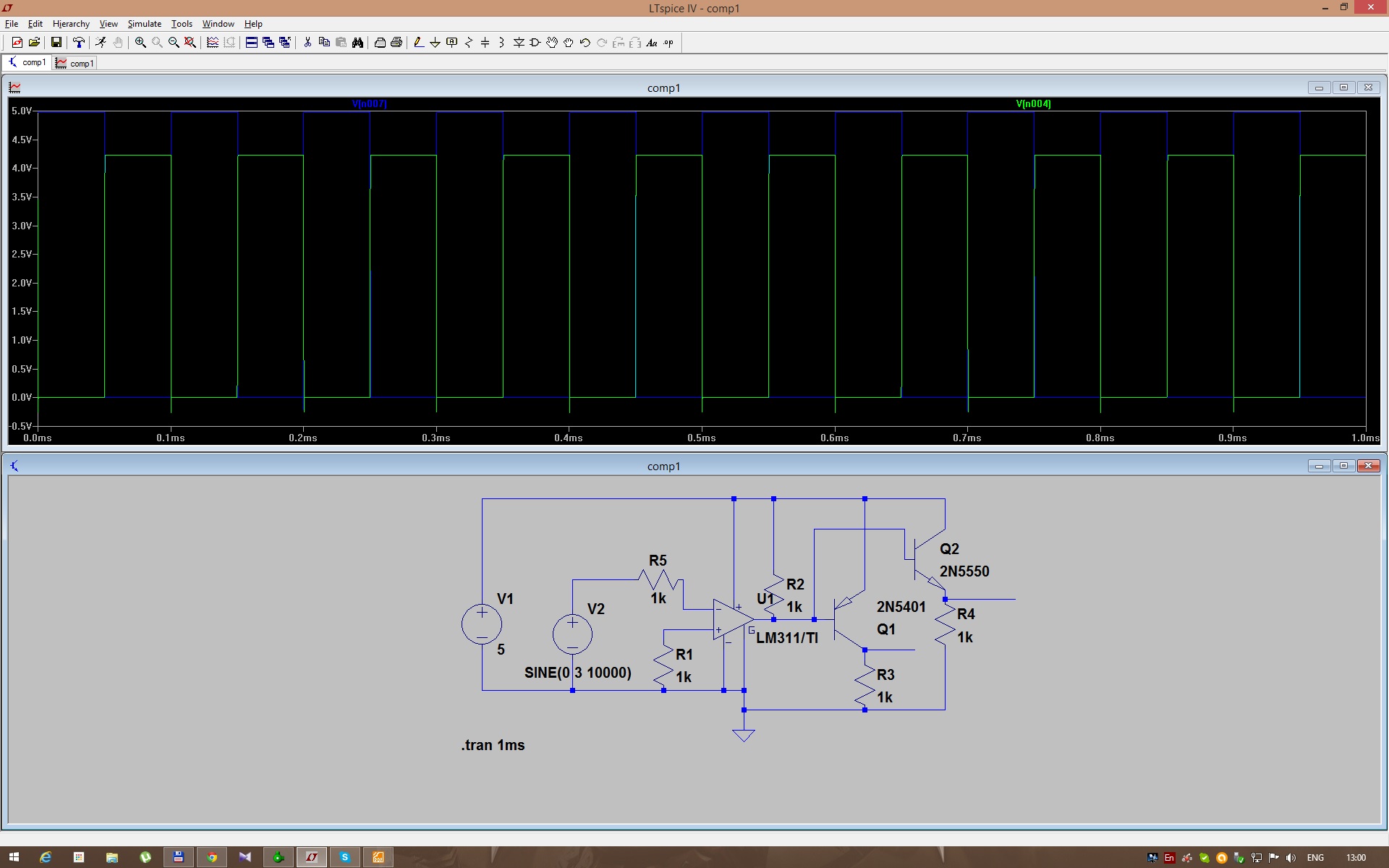Open Find with binoculars icon

357,43
